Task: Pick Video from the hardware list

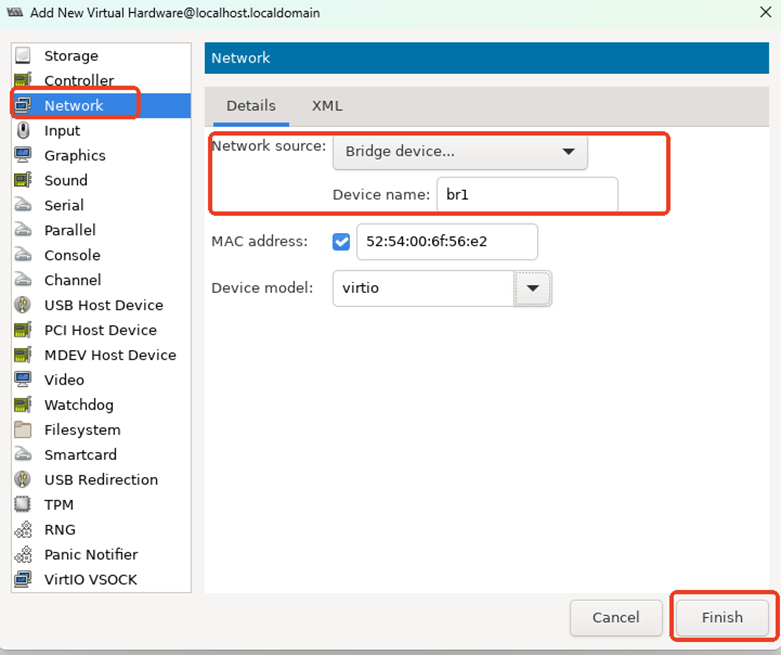Action: click(102, 380)
